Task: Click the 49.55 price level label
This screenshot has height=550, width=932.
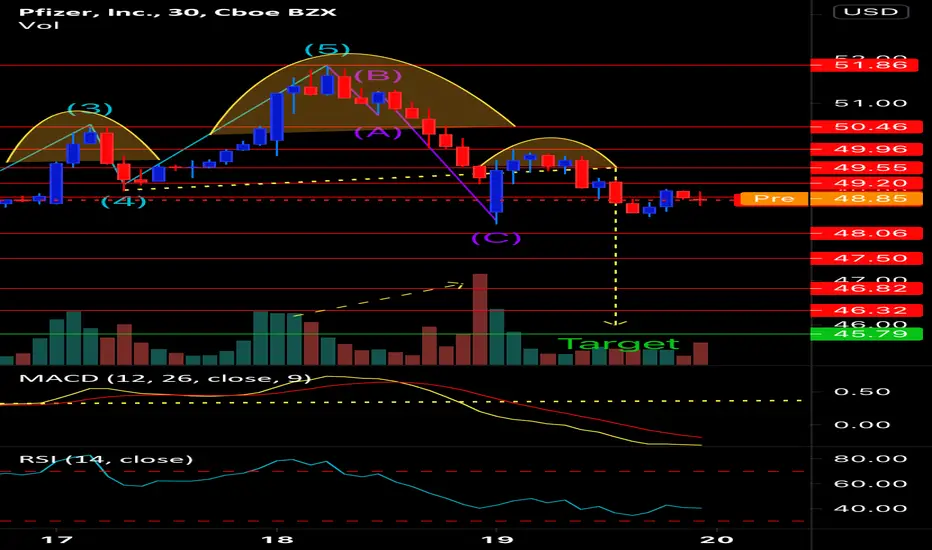Action: [867, 168]
